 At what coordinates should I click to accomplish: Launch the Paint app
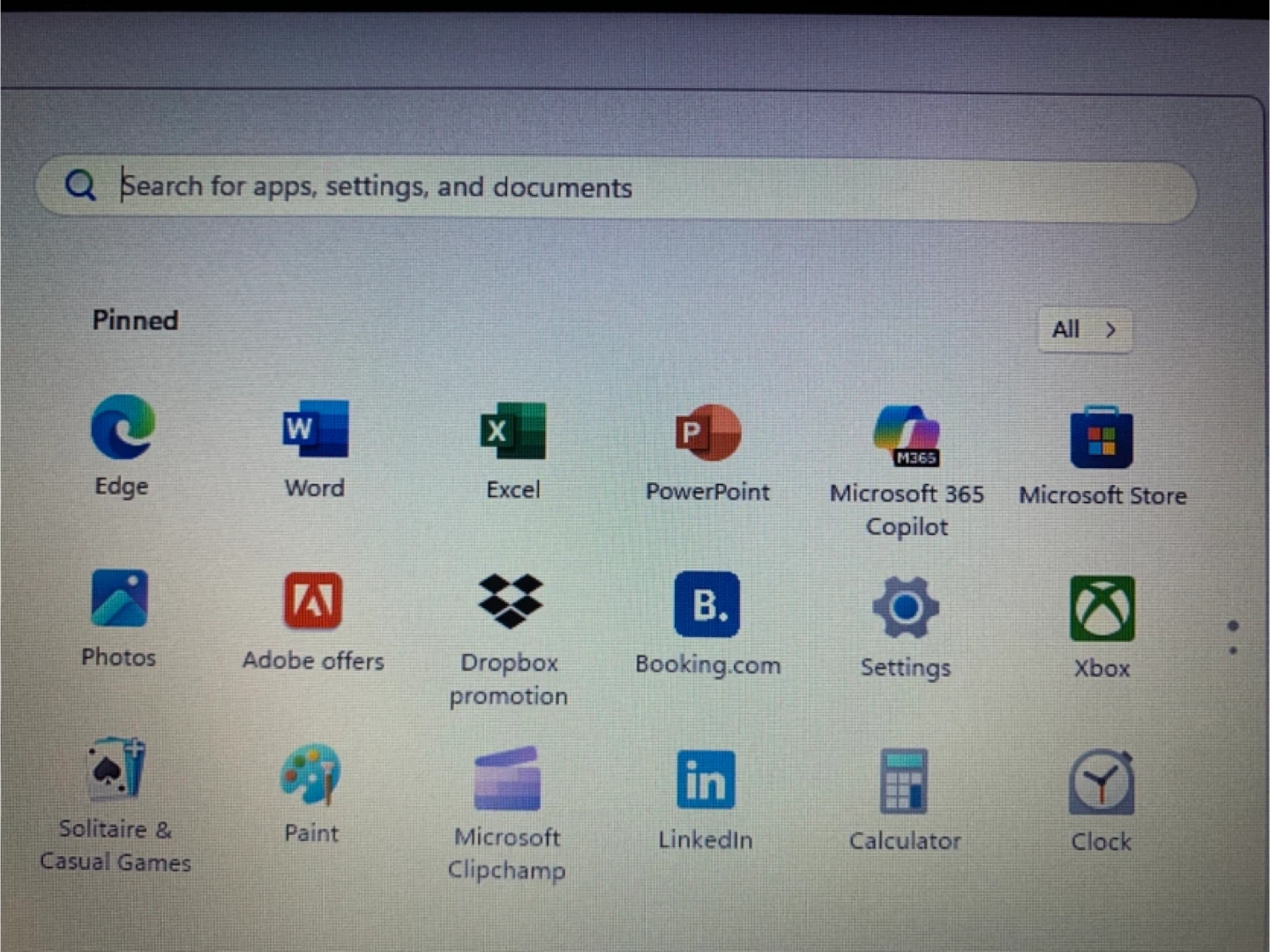[x=310, y=775]
